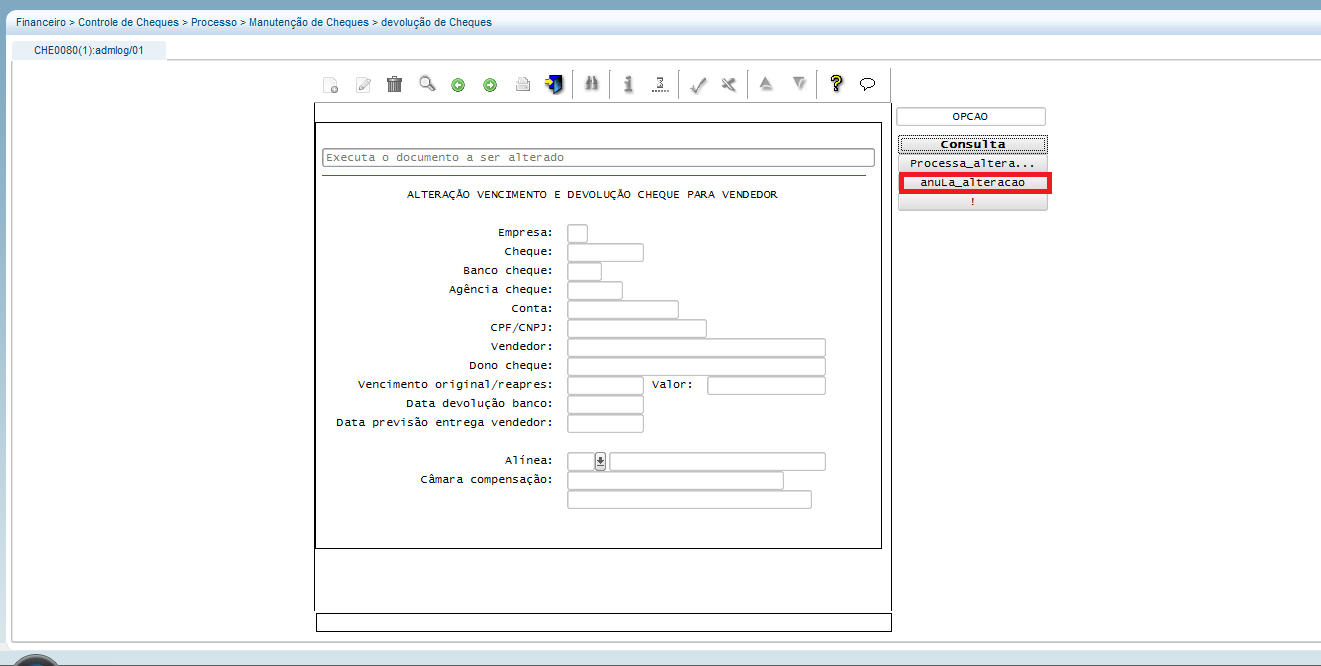
Task: Click the Processa_altera... button
Action: pos(973,163)
